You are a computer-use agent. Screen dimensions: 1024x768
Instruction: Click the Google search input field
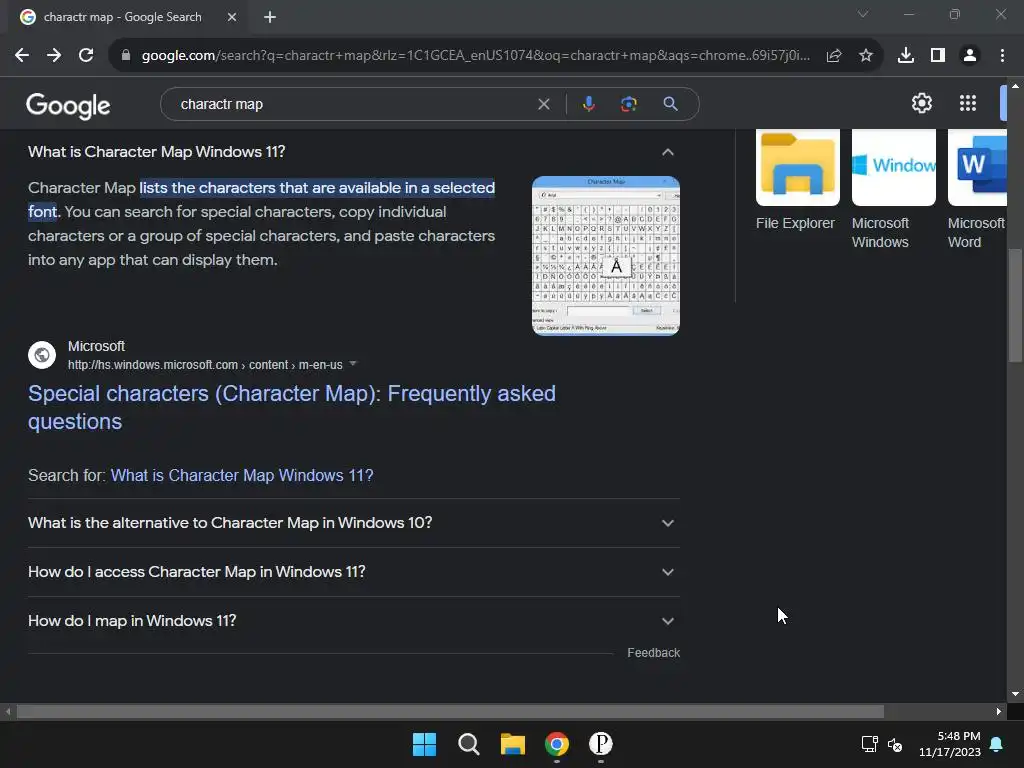pos(353,104)
